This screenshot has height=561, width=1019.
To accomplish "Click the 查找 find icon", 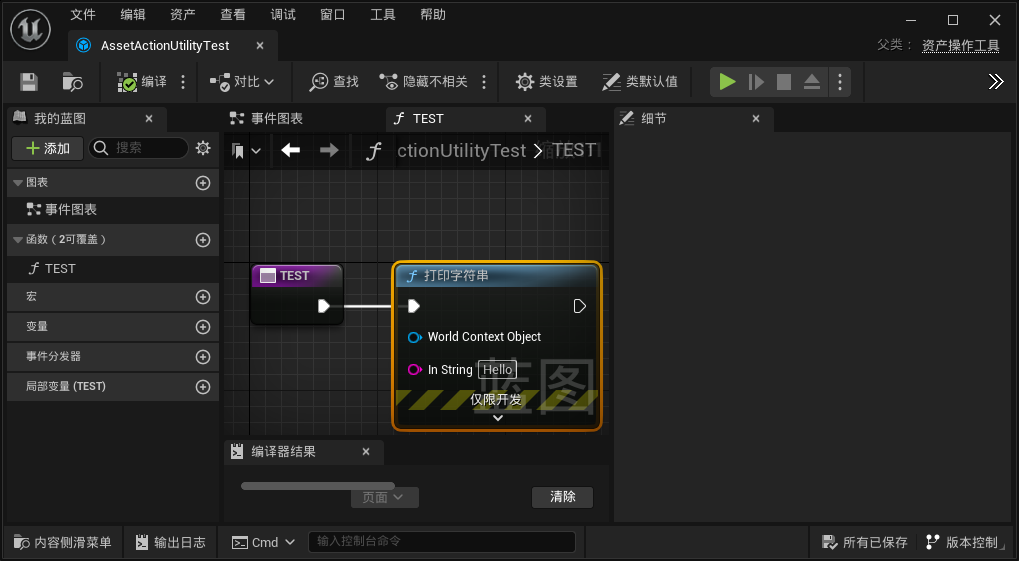I will [x=334, y=82].
